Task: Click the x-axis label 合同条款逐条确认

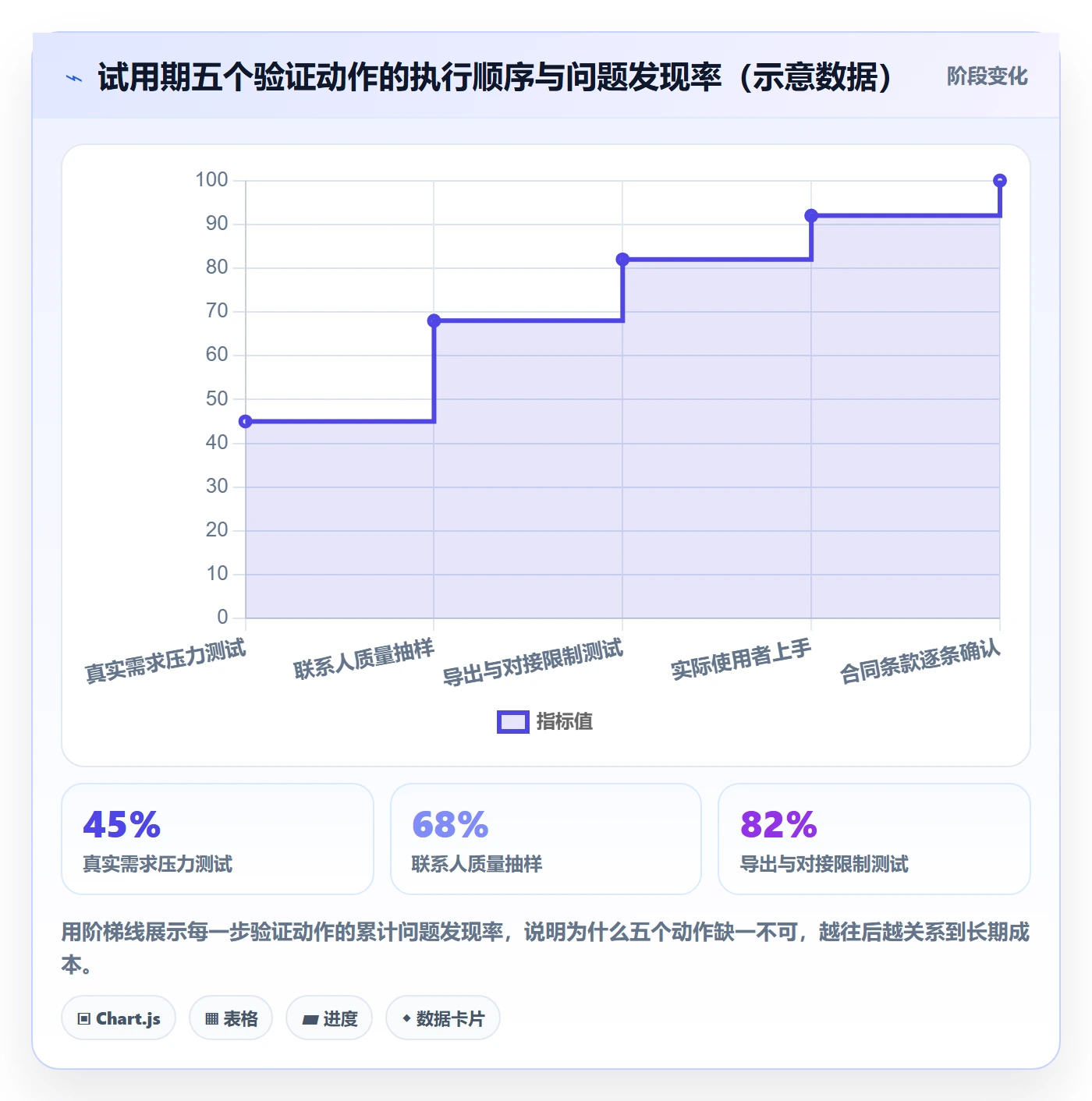Action: click(x=920, y=661)
